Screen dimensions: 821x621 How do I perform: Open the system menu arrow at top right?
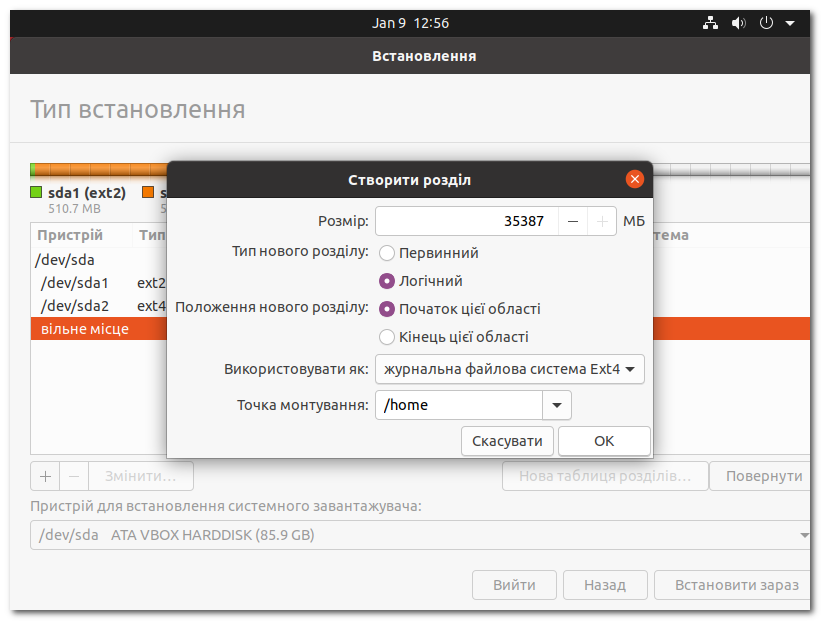(x=790, y=22)
